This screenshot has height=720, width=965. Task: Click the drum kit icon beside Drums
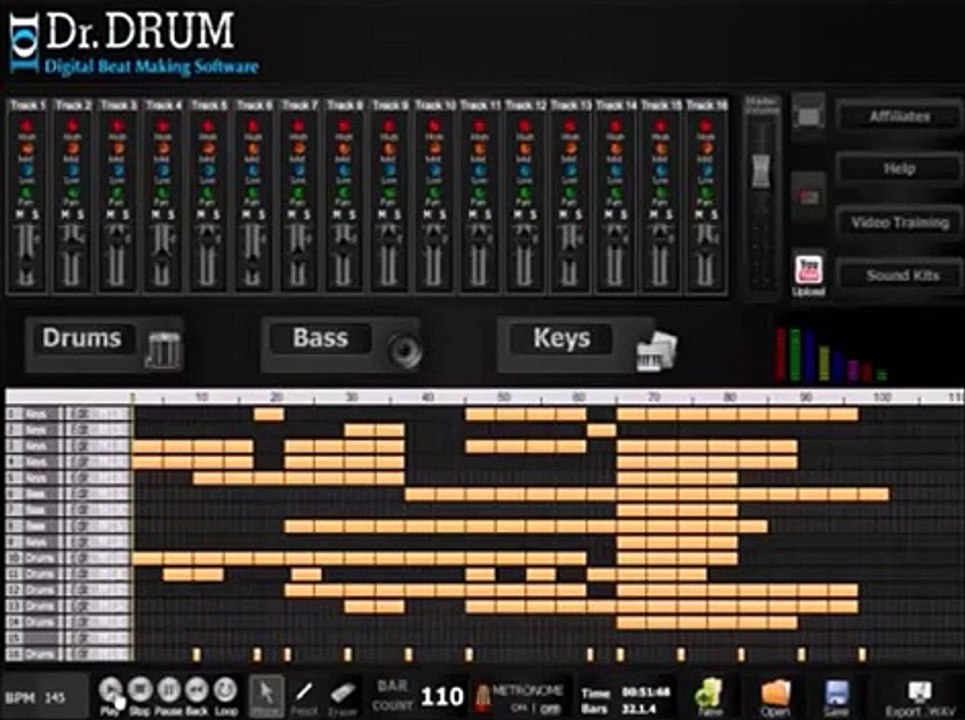coord(163,349)
